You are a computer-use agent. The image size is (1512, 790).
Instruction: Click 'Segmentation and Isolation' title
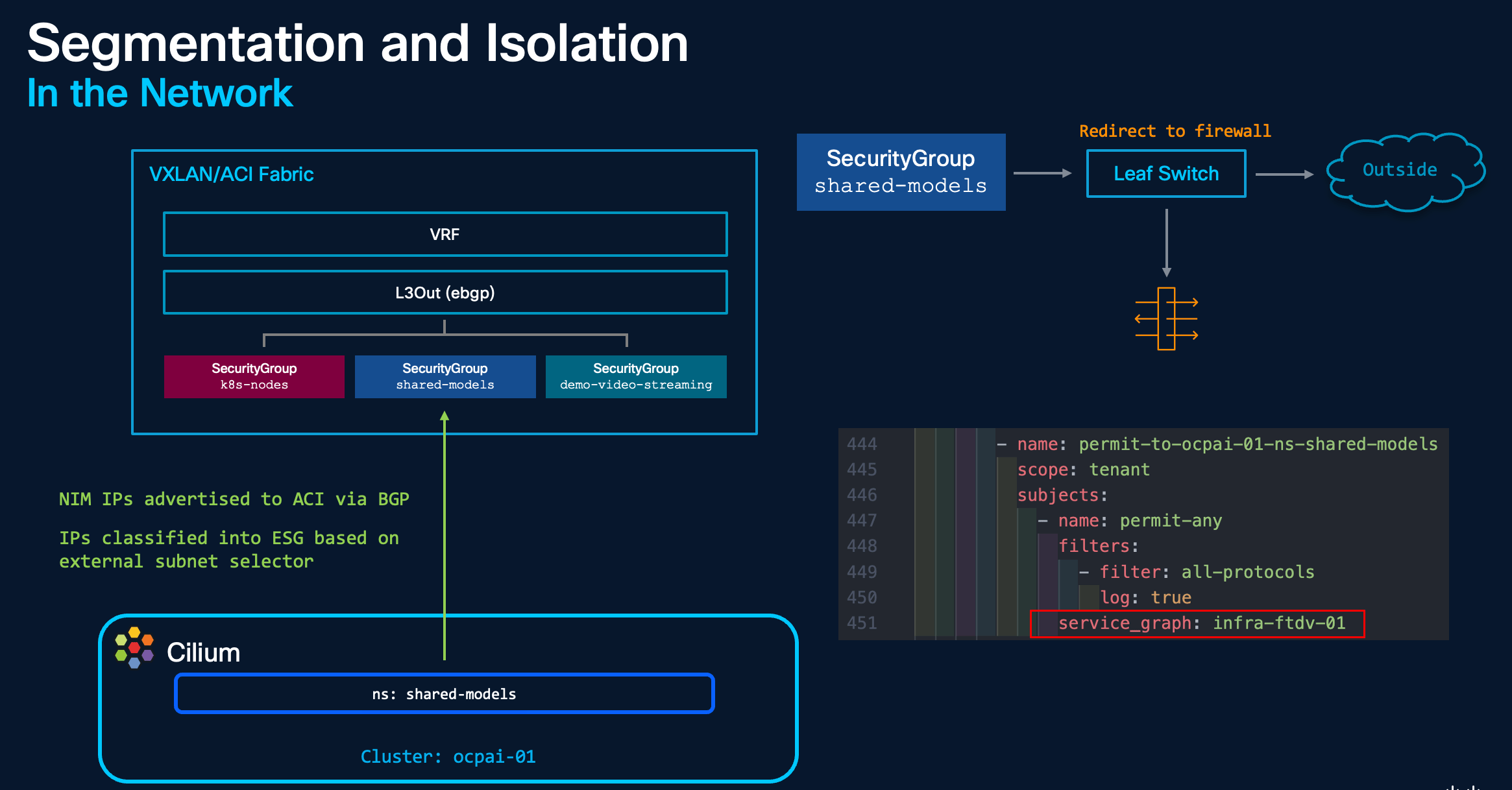point(358,43)
